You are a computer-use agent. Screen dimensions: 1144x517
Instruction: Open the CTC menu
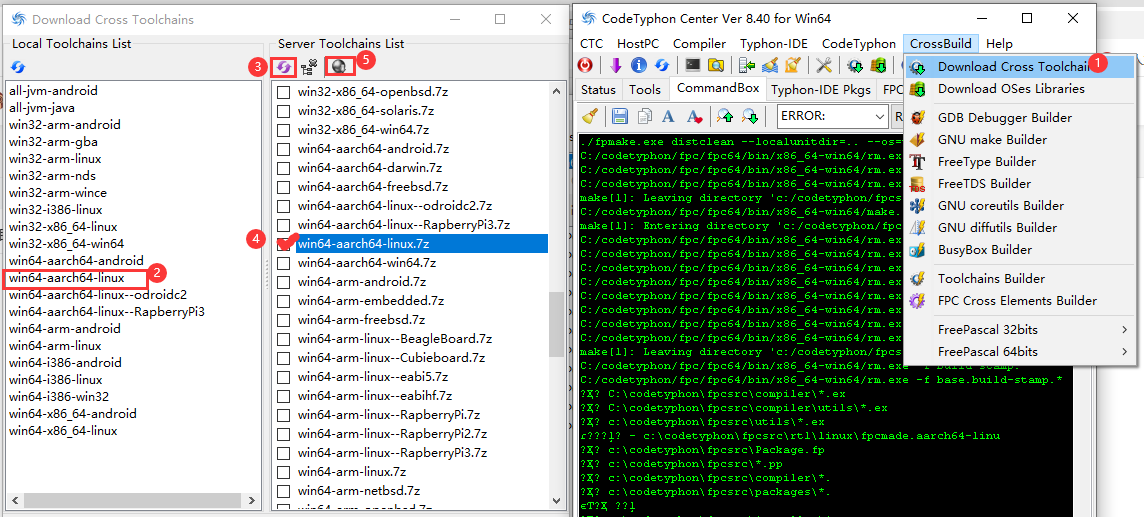(x=592, y=44)
